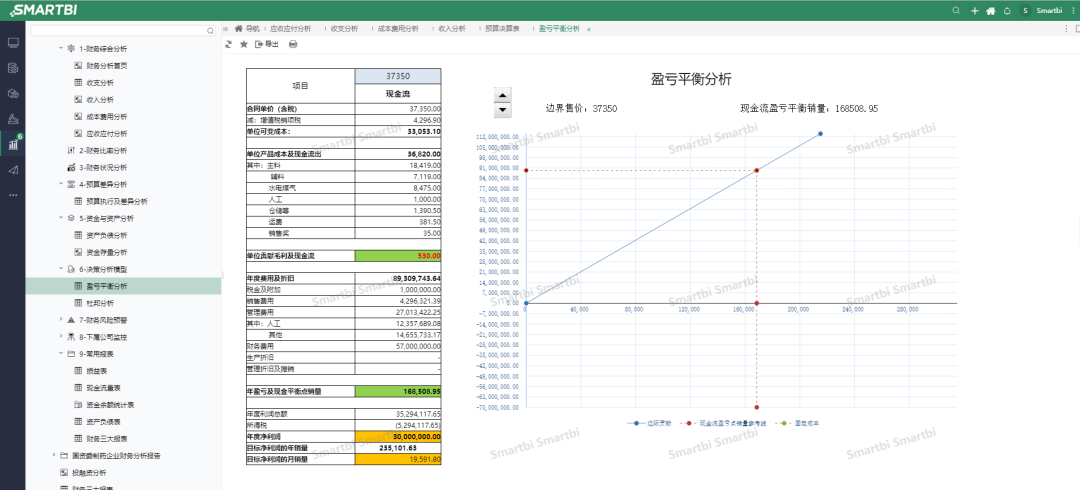Decrease the marginal price with the down arrow
The height and width of the screenshot is (490, 1080).
click(503, 110)
